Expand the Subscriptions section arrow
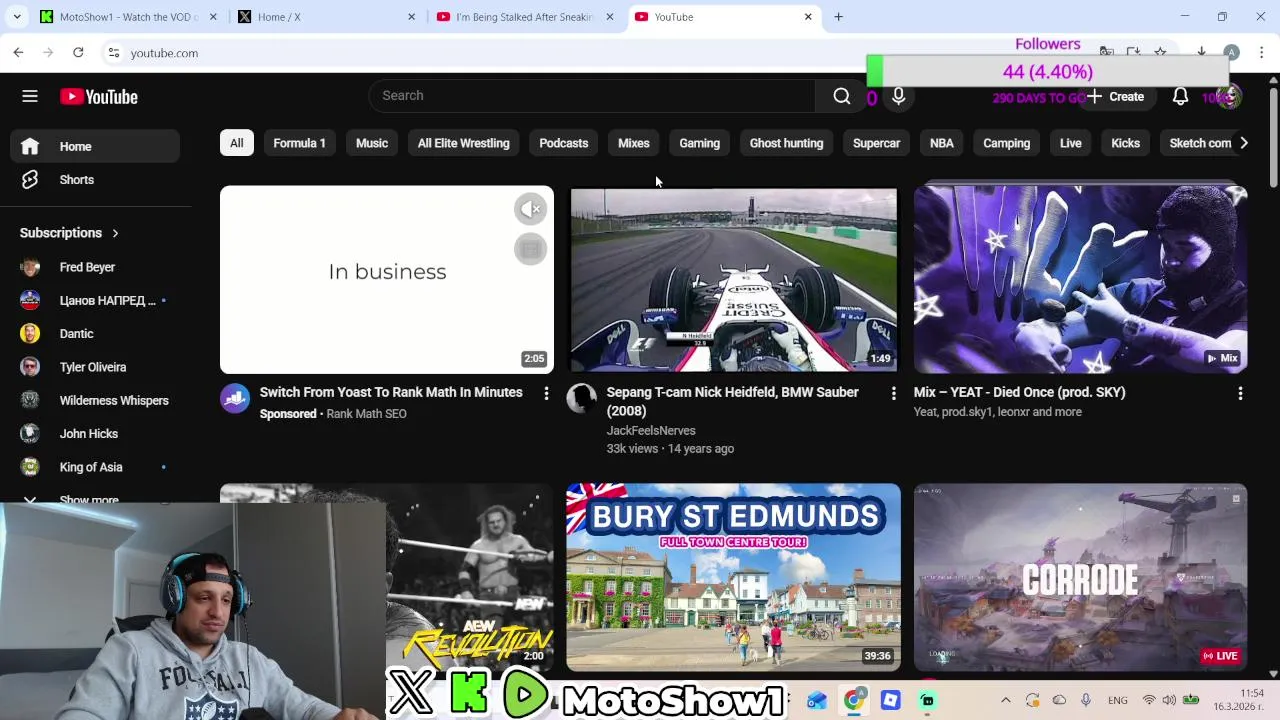The image size is (1280, 720). click(115, 233)
